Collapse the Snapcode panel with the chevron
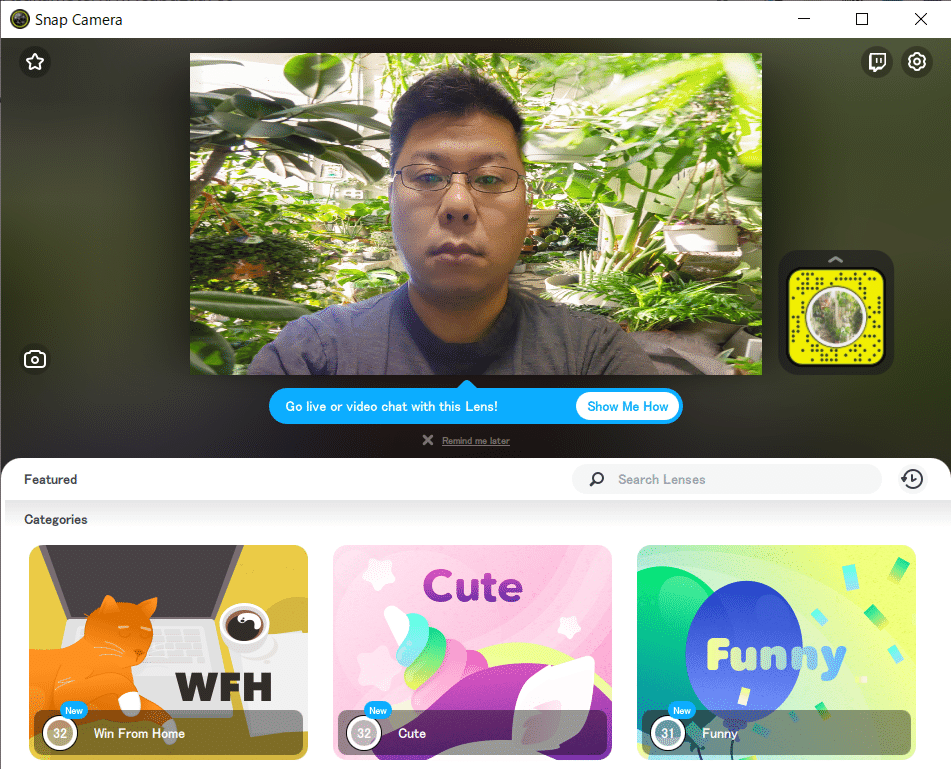 pyautogui.click(x=835, y=260)
